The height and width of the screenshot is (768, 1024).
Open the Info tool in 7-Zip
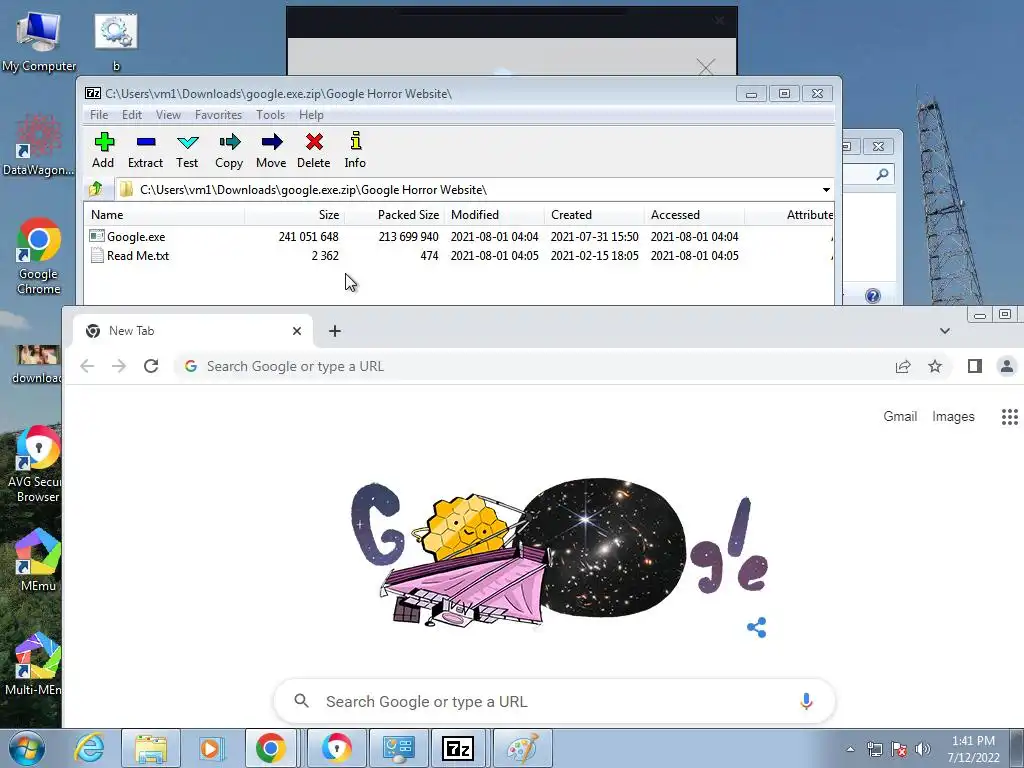point(355,150)
